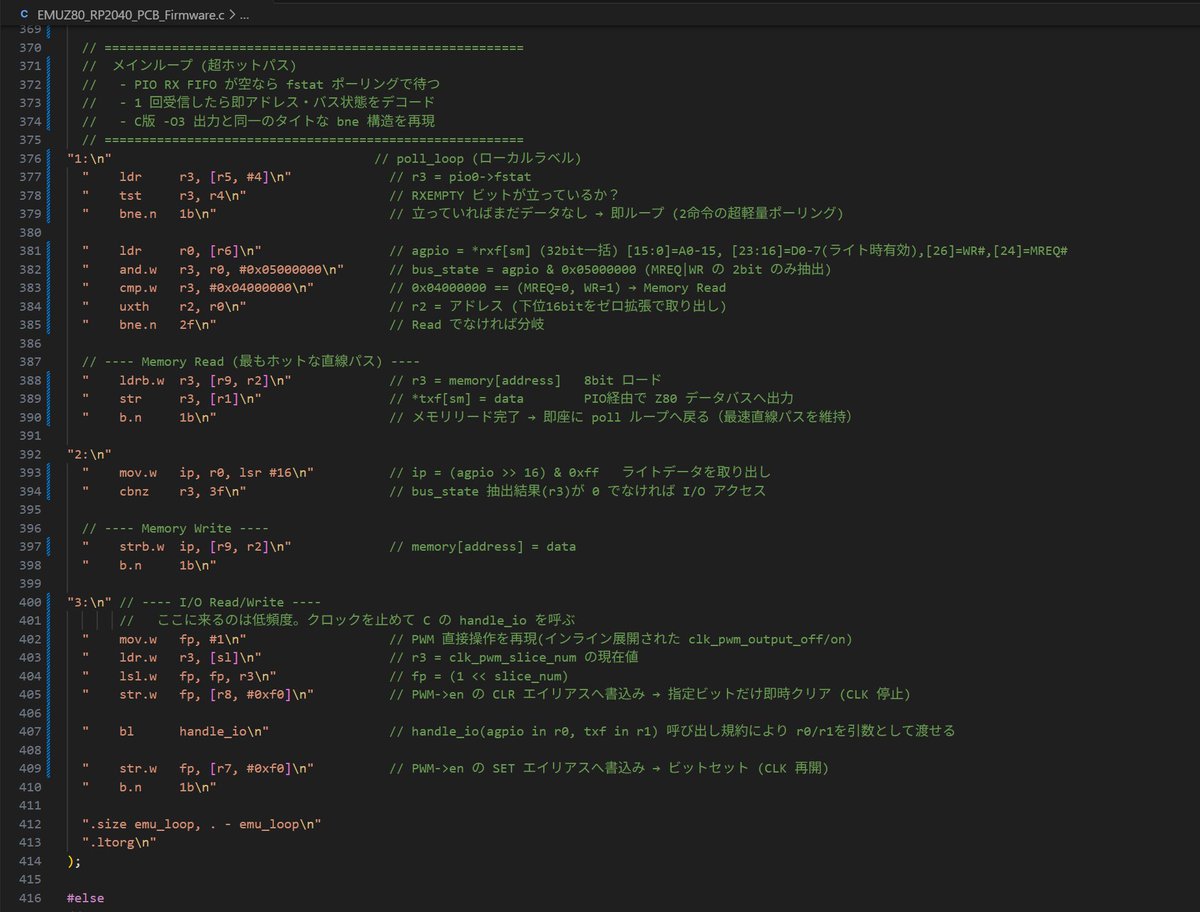Click the "// ---- I/O Read/Write ----" comment
Image resolution: width=1200 pixels, height=912 pixels.
[219, 602]
